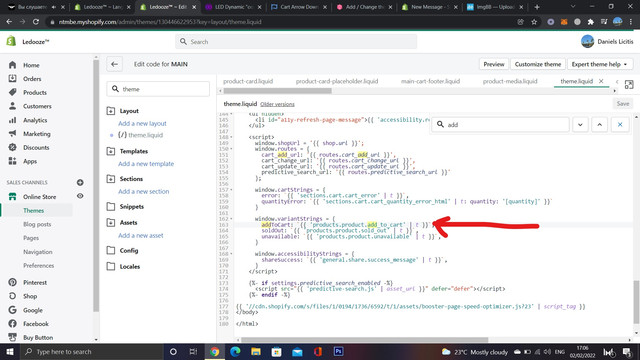The image size is (640, 360).
Task: Open Home in the Shopify sidebar
Action: click(31, 65)
